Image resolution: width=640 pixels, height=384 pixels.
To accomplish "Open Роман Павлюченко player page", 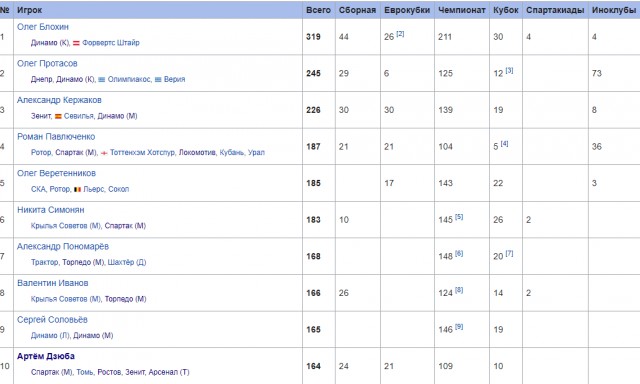I will pyautogui.click(x=56, y=137).
